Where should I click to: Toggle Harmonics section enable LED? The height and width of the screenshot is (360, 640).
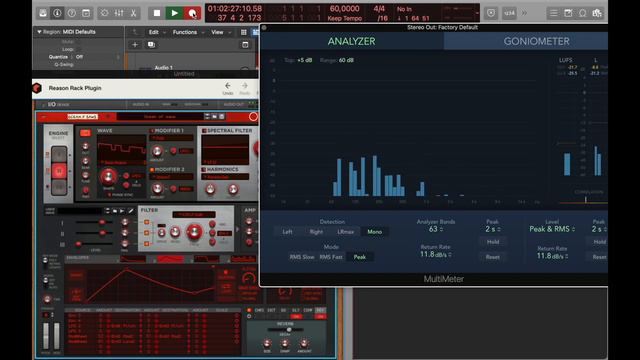pyautogui.click(x=204, y=169)
